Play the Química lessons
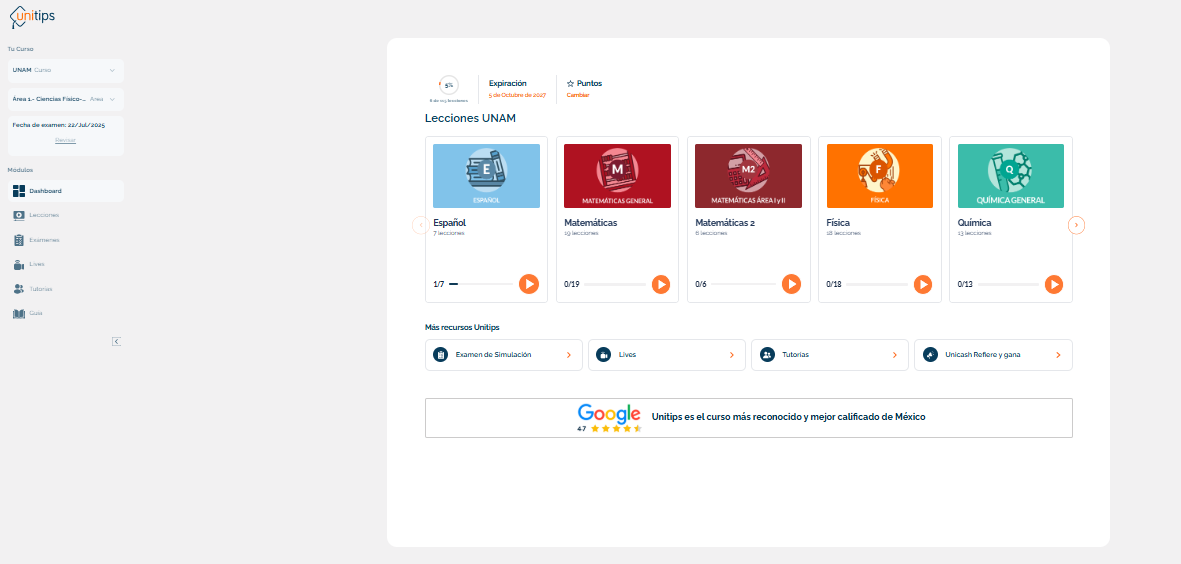 click(x=1054, y=284)
